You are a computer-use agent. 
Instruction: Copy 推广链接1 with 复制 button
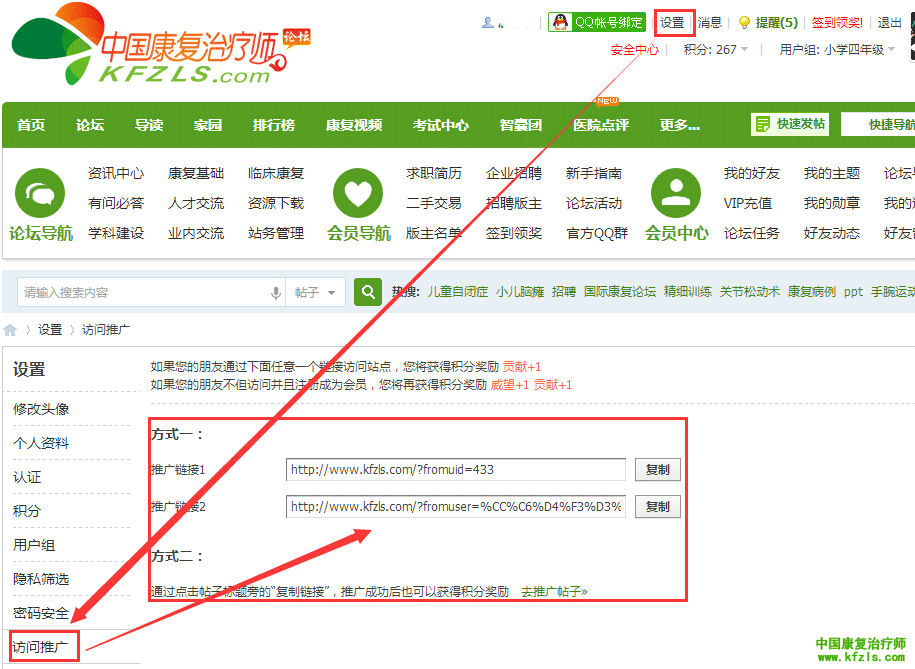click(657, 470)
